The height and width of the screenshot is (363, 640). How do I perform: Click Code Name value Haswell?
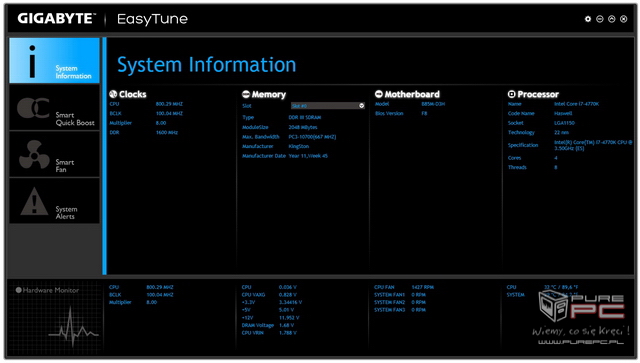click(x=563, y=114)
